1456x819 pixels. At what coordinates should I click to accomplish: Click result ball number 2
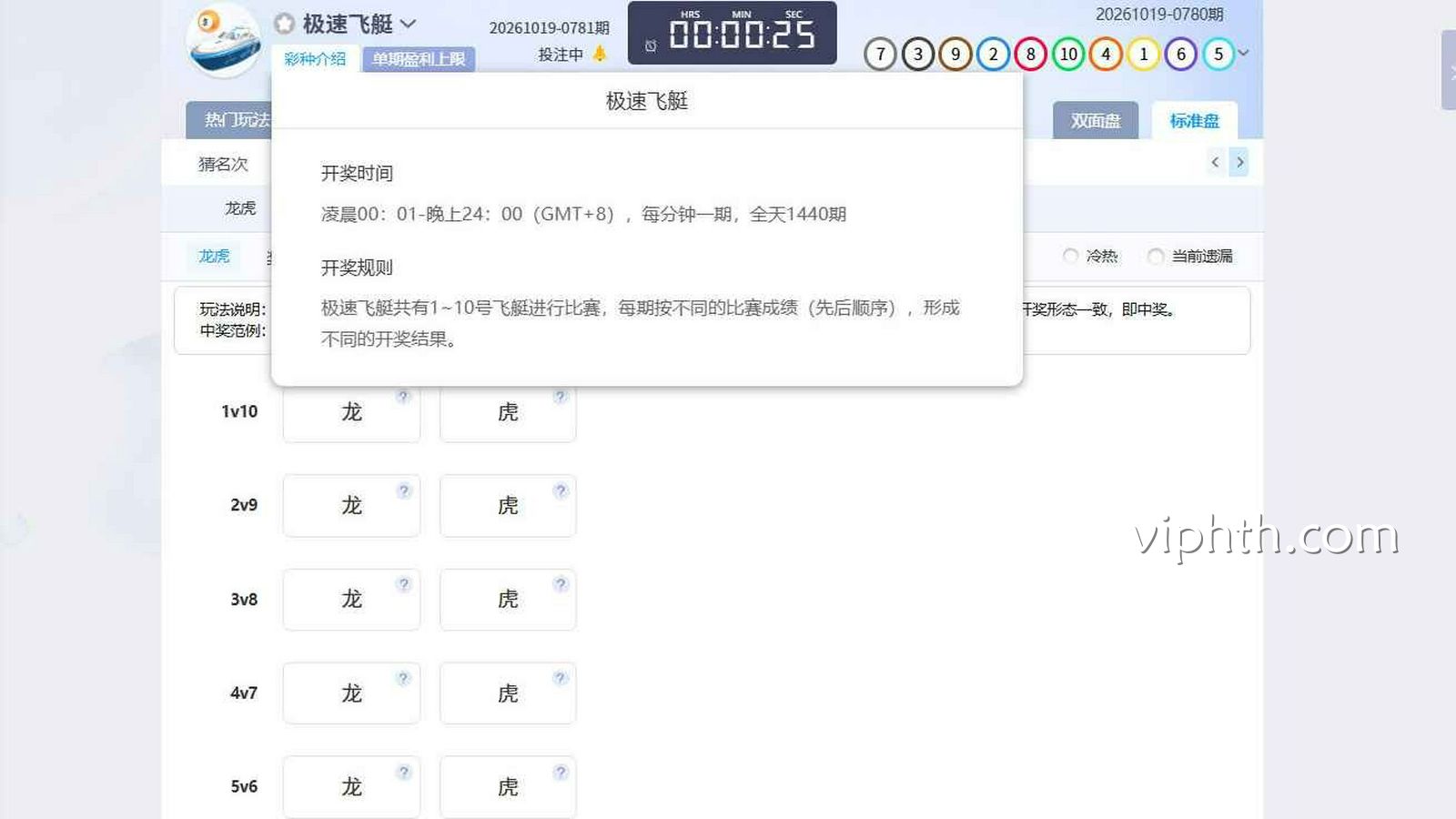click(994, 54)
